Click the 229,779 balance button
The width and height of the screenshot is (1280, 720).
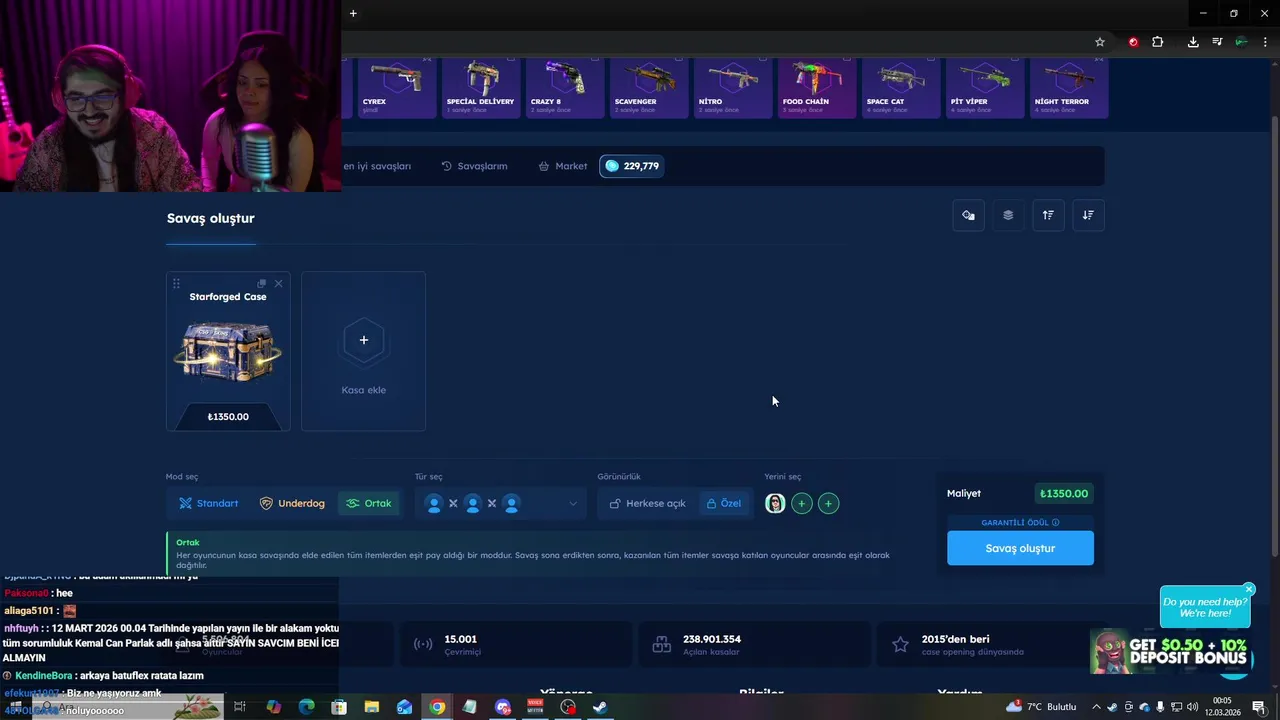pos(633,166)
